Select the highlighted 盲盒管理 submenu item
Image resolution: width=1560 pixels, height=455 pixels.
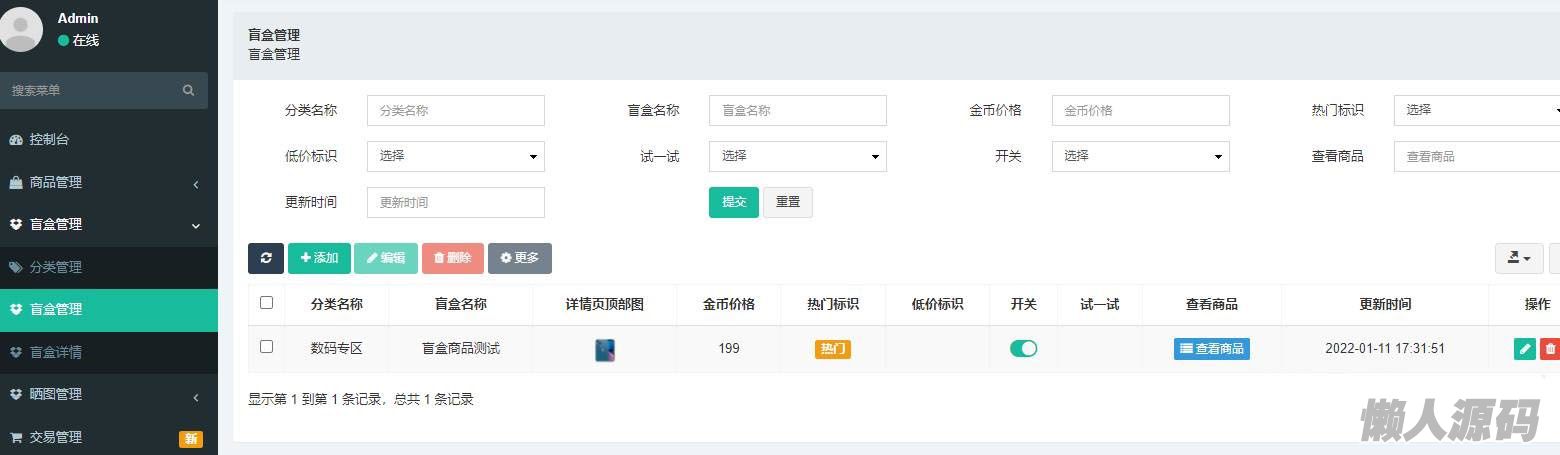click(x=109, y=310)
